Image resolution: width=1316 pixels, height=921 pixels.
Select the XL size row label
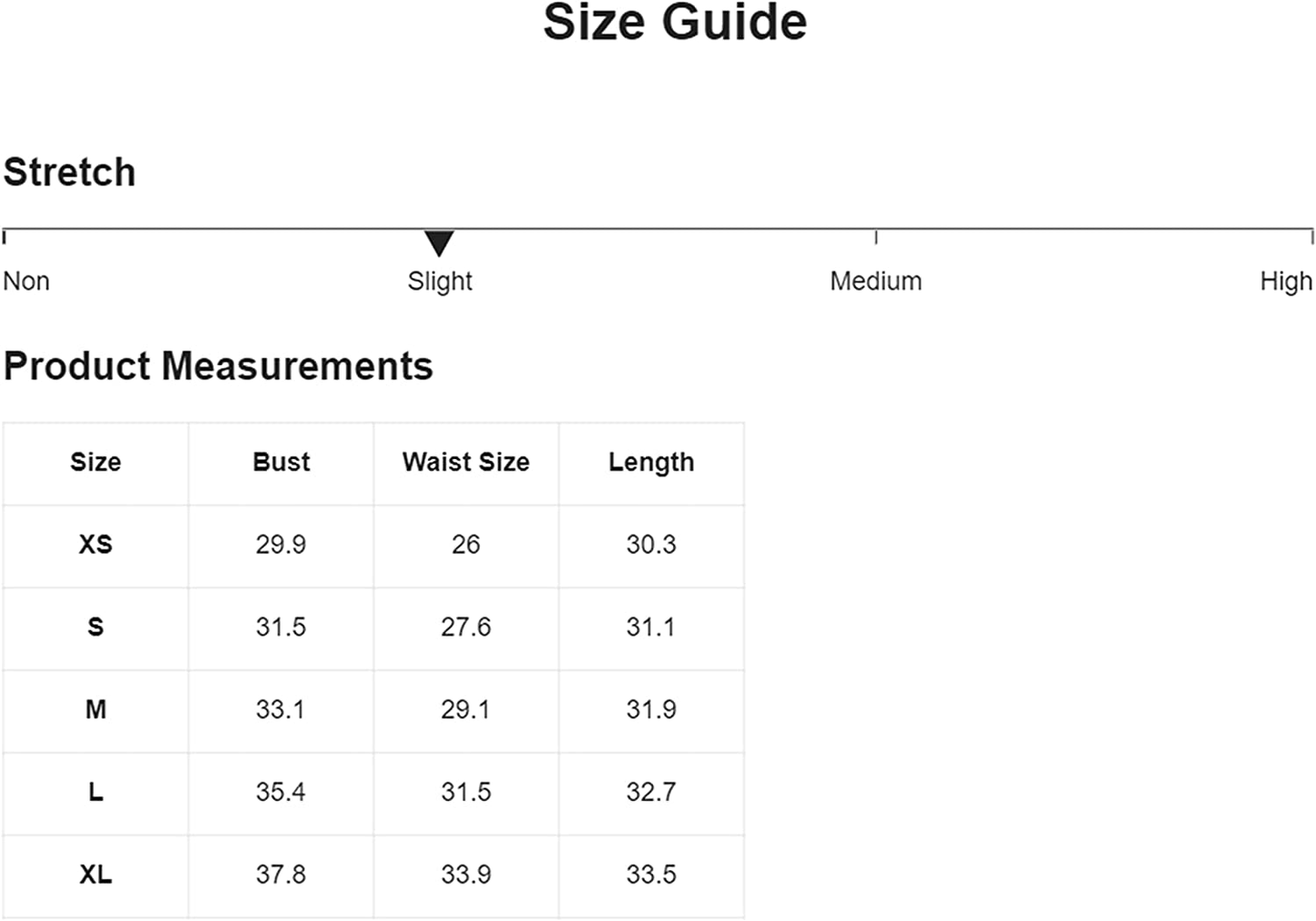pyautogui.click(x=96, y=875)
